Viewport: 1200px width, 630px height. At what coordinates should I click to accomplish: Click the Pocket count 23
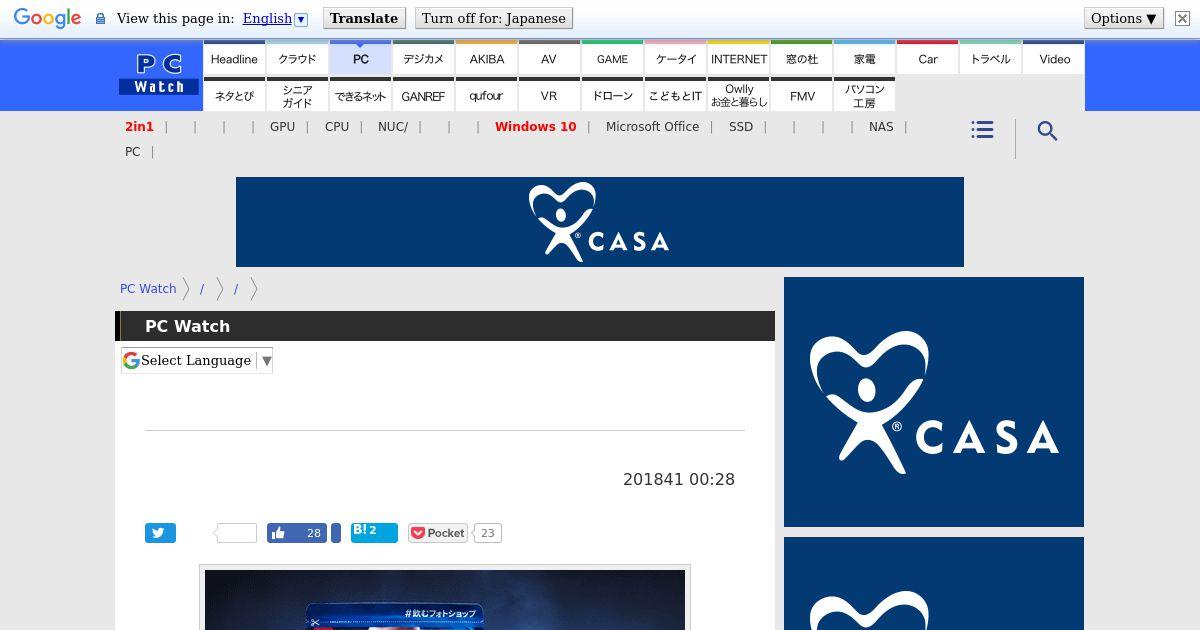coord(487,533)
